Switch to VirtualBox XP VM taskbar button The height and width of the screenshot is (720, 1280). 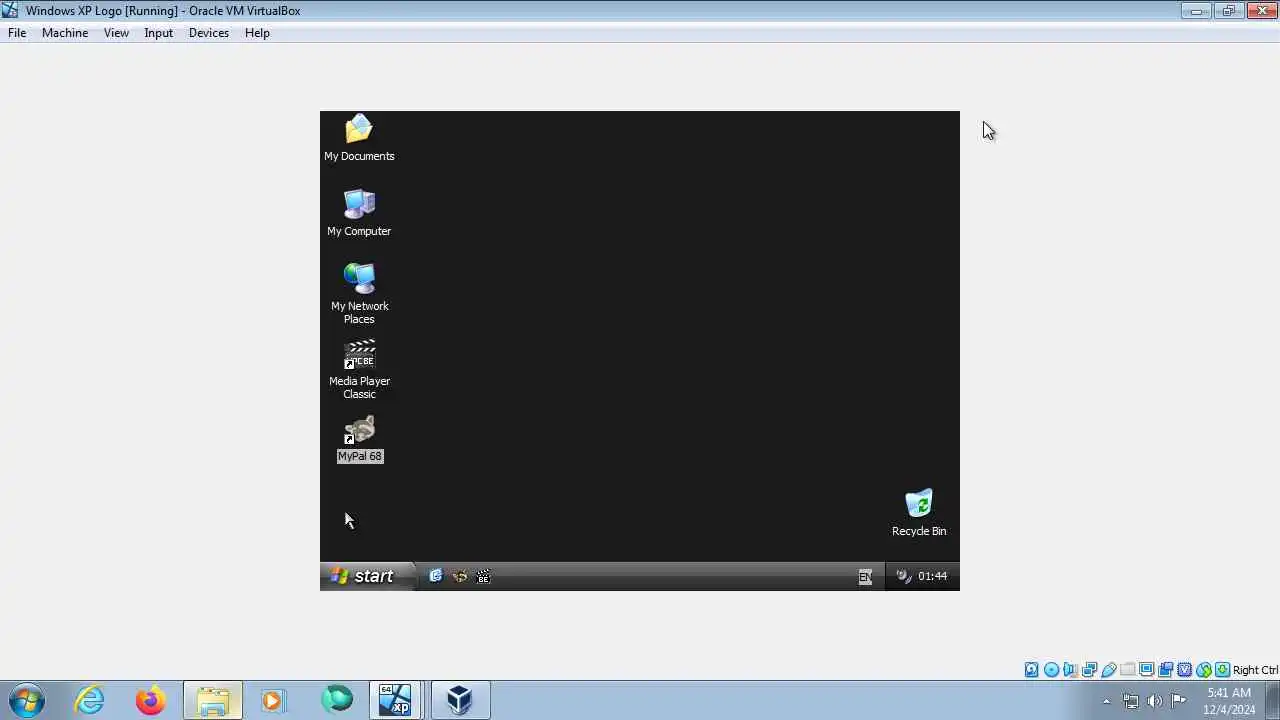pyautogui.click(x=397, y=700)
